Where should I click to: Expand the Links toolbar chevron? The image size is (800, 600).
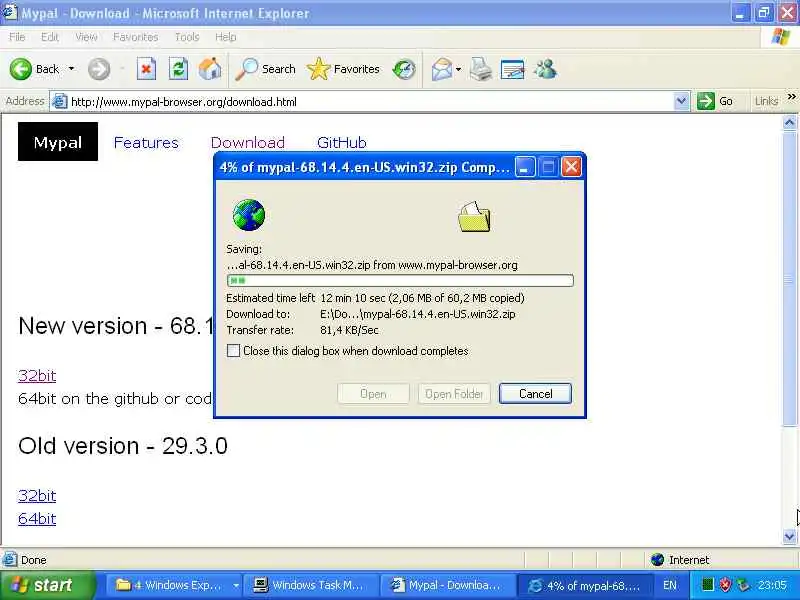coord(791,96)
